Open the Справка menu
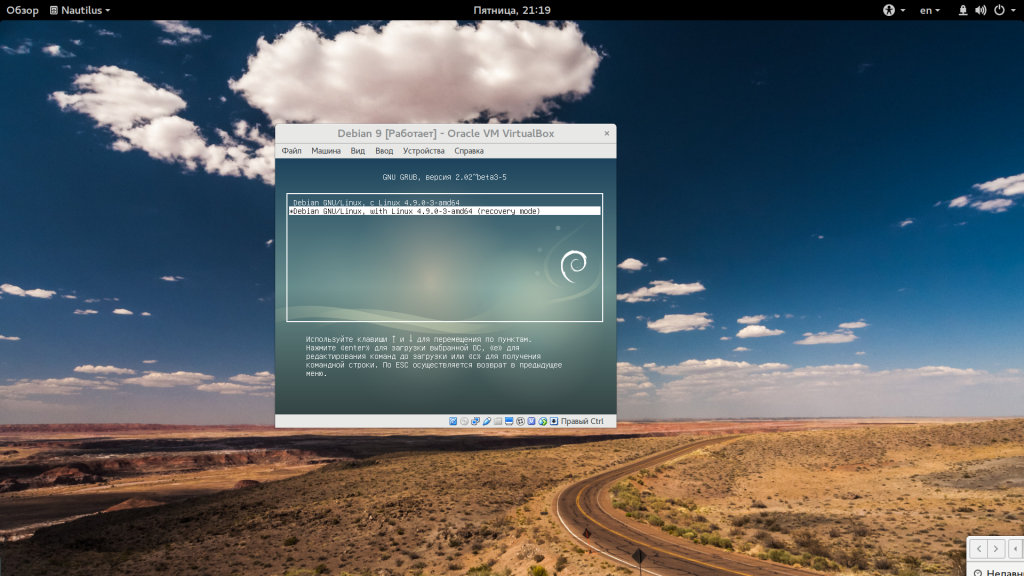Viewport: 1024px width, 576px height. point(469,151)
